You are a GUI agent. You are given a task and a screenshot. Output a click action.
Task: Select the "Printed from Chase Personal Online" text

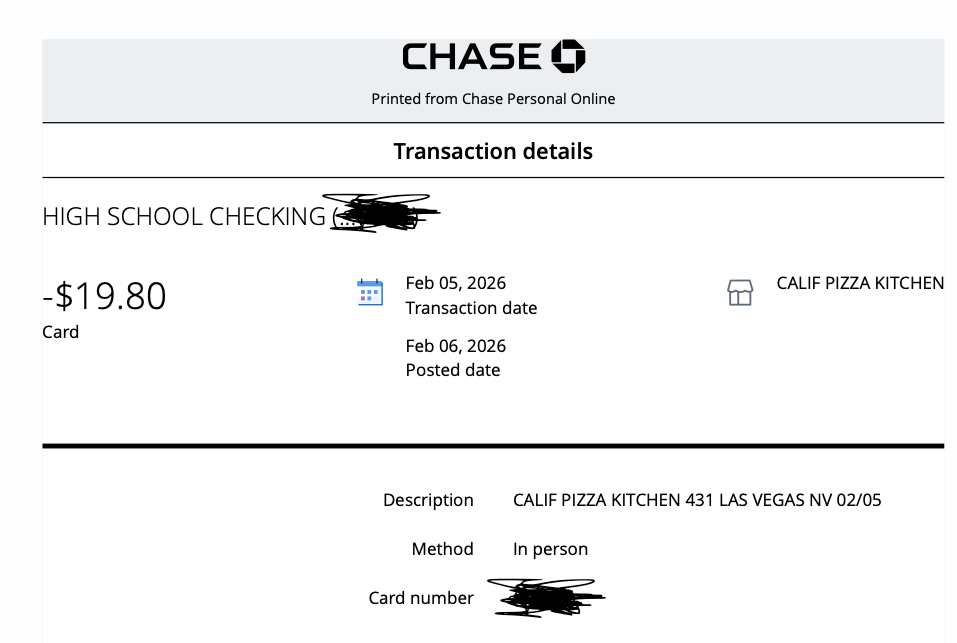coord(493,99)
